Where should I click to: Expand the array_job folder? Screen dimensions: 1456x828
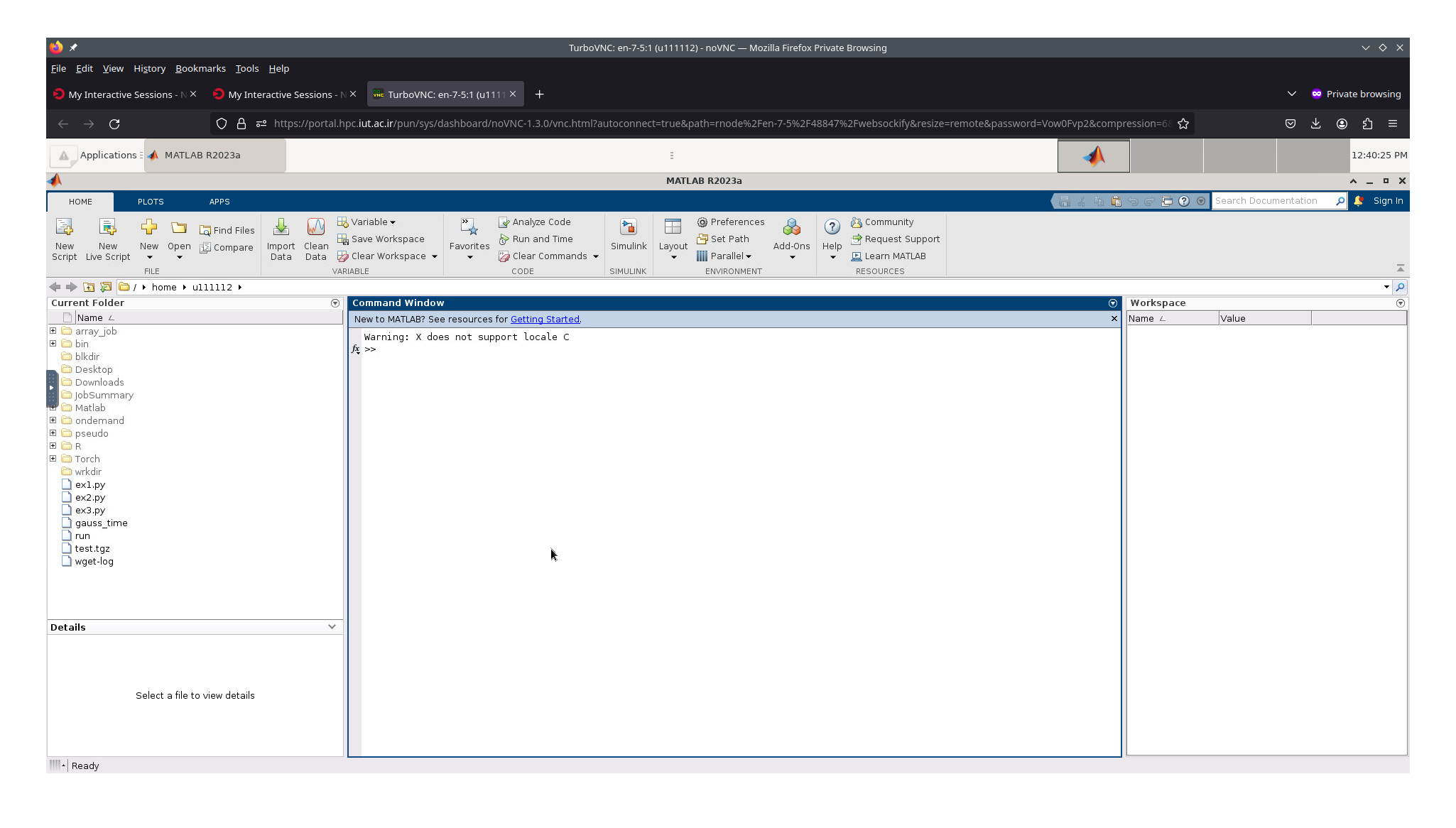[x=53, y=331]
